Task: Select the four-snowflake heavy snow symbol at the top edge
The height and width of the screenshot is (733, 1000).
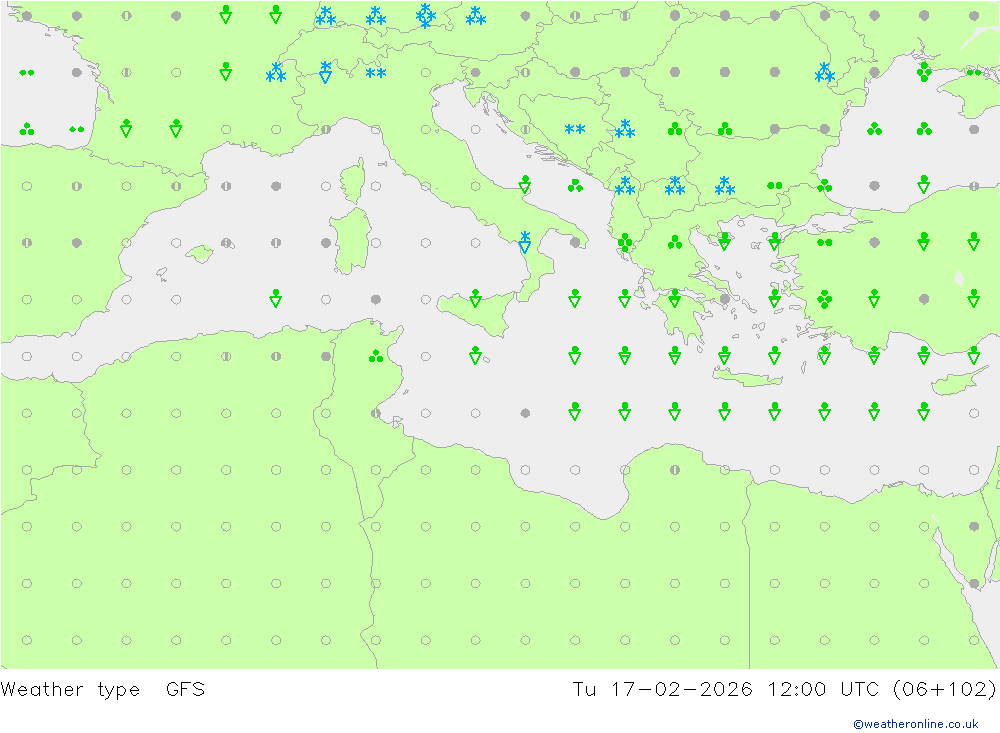Action: (x=425, y=15)
